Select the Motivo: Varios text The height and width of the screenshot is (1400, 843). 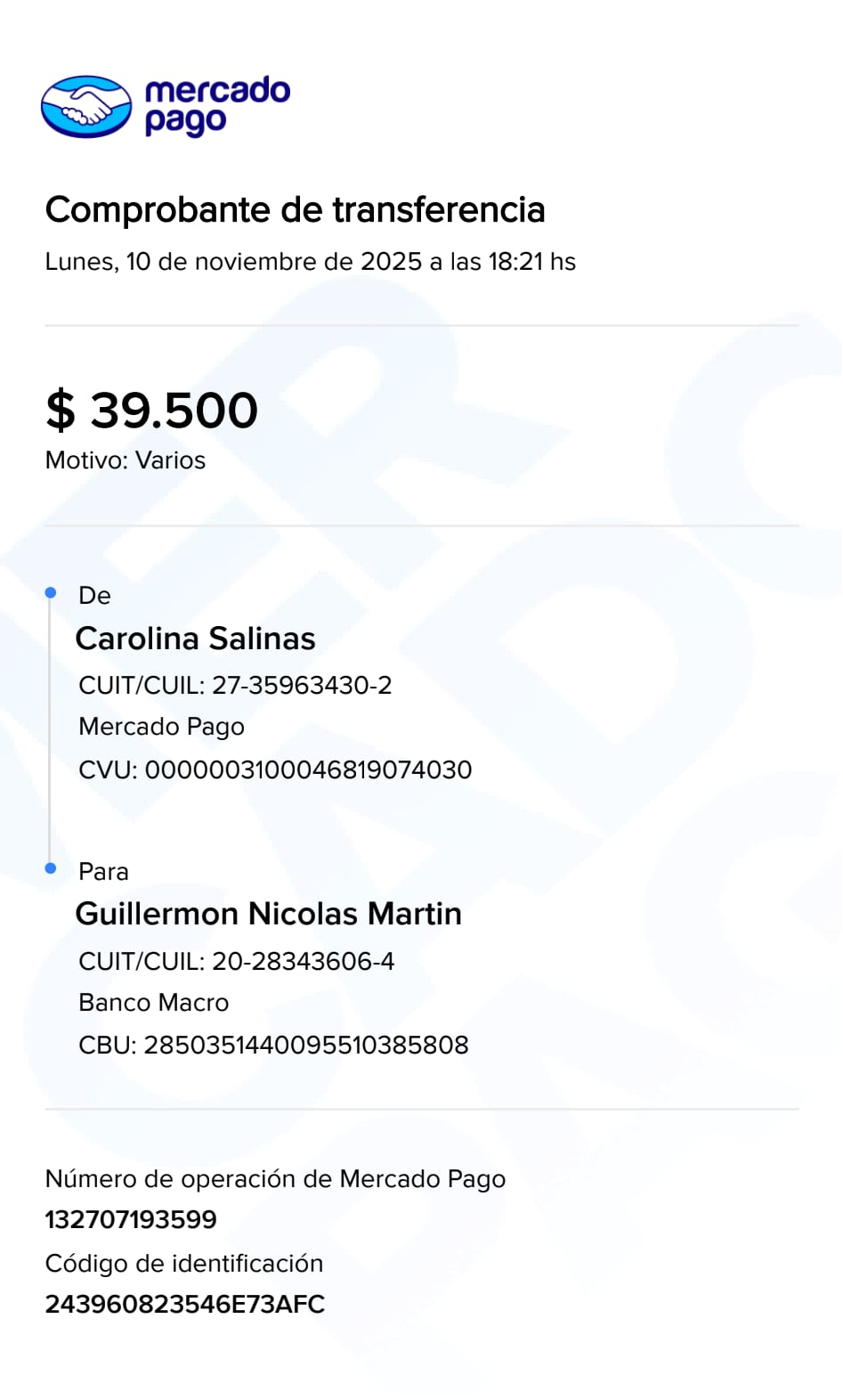tap(126, 460)
